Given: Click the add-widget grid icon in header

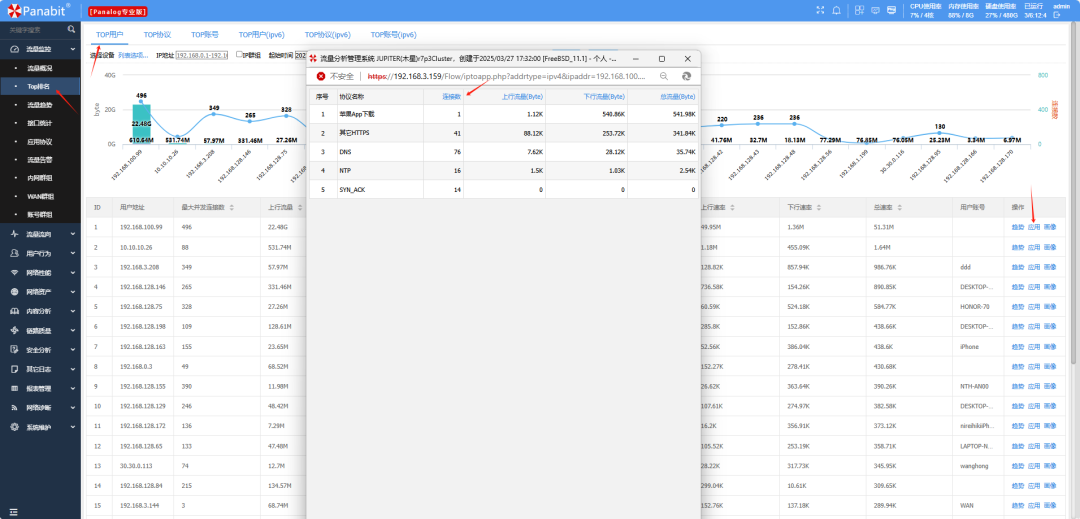Looking at the screenshot, I should tap(859, 10).
